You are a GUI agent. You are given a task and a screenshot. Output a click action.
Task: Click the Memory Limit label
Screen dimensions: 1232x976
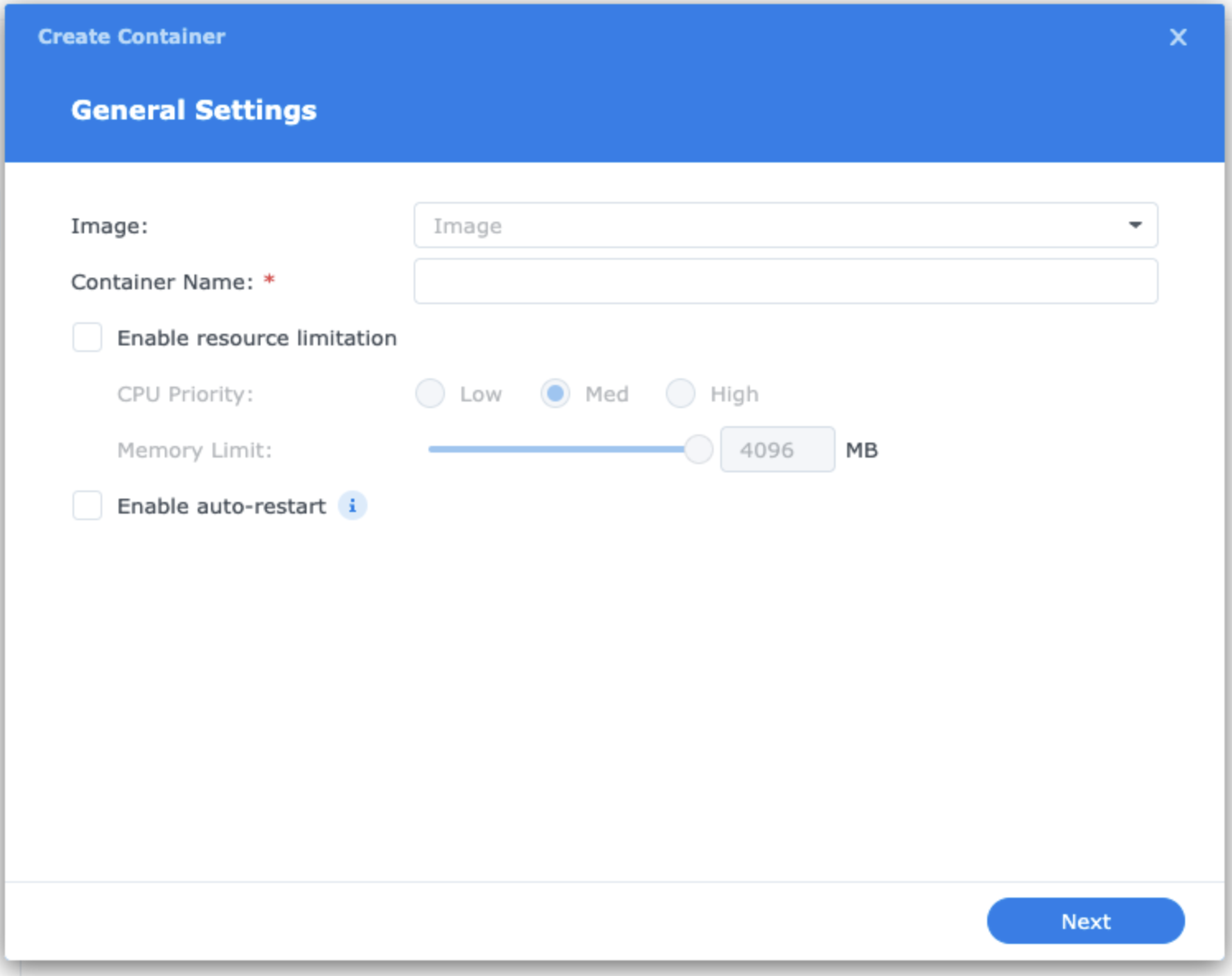pos(194,450)
